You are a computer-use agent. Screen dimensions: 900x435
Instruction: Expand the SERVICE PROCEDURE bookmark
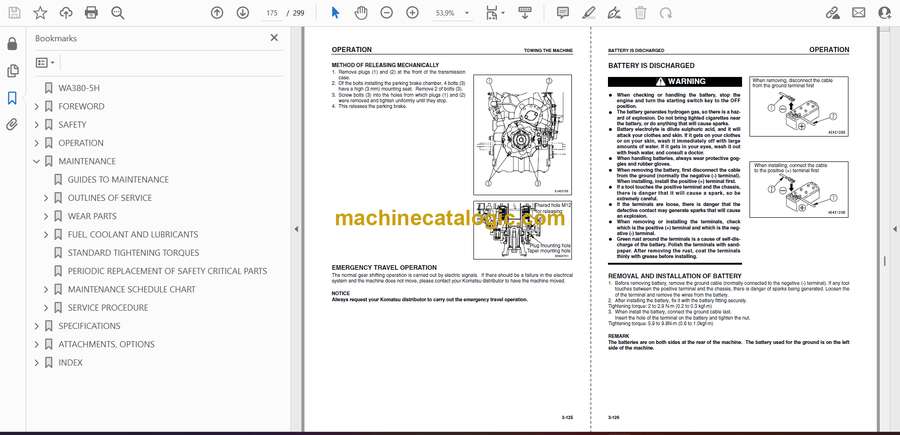tap(46, 308)
